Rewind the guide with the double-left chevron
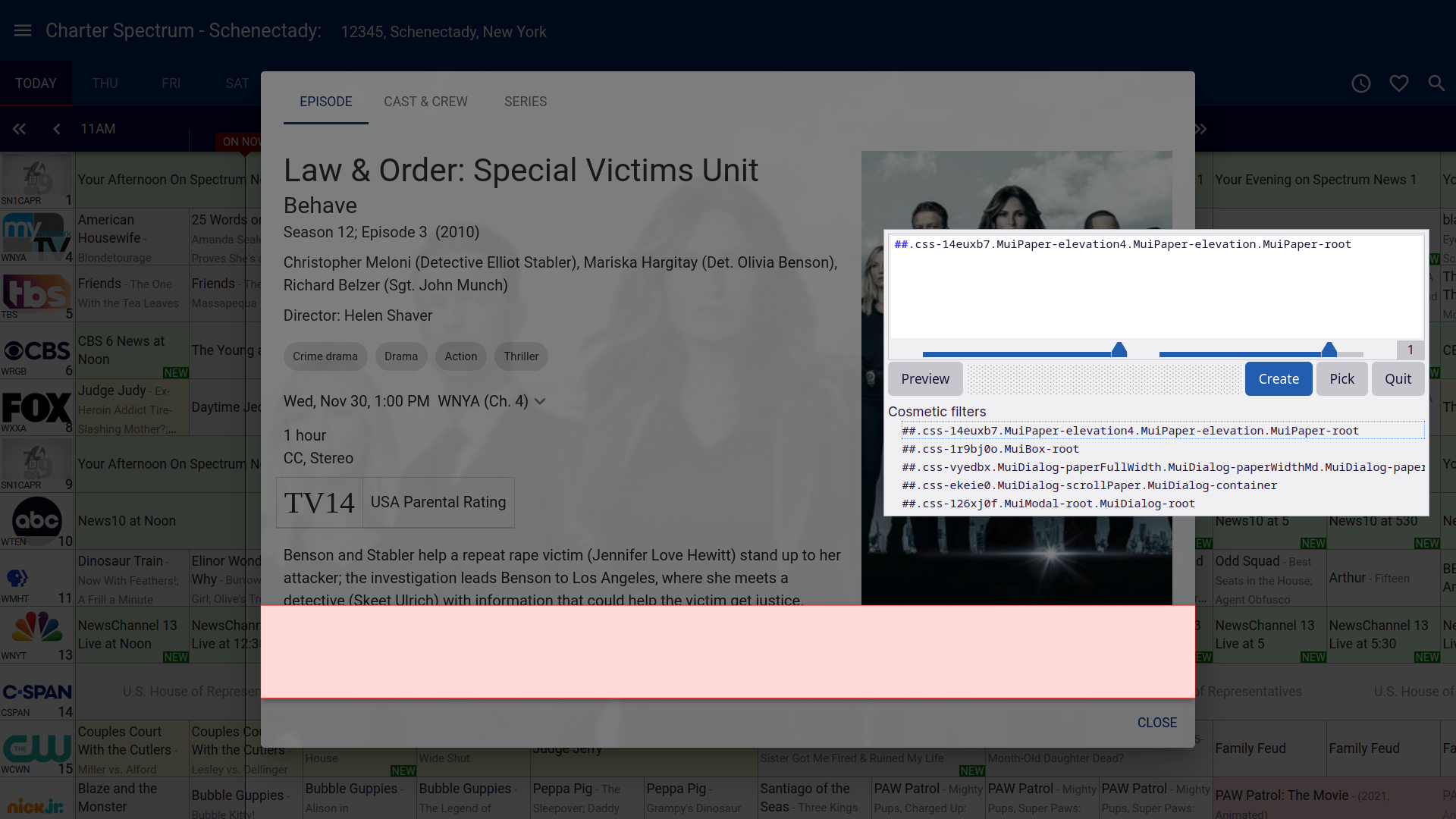This screenshot has width=1456, height=819. tap(19, 129)
